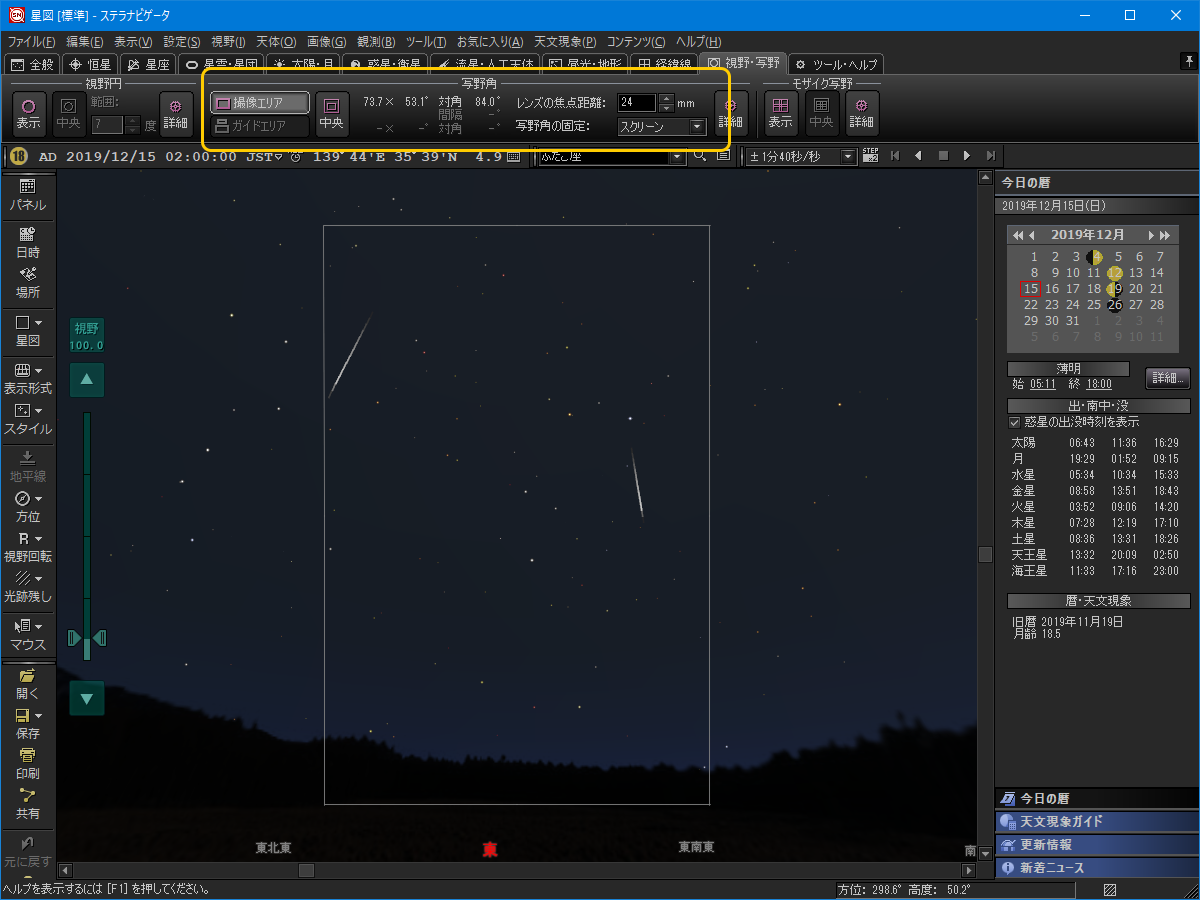Click the striped icon in status bar
The height and width of the screenshot is (900, 1200).
pos(1110,889)
